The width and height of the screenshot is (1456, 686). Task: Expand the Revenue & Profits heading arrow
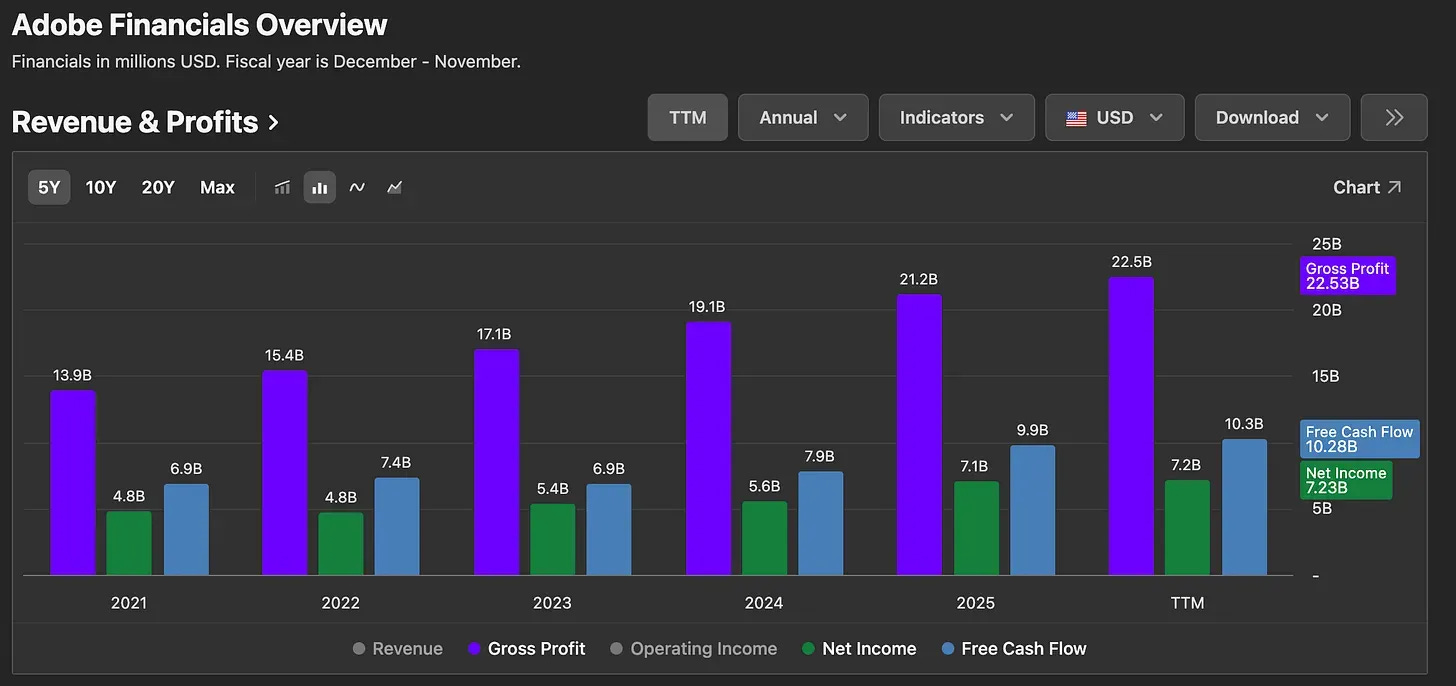pos(273,123)
